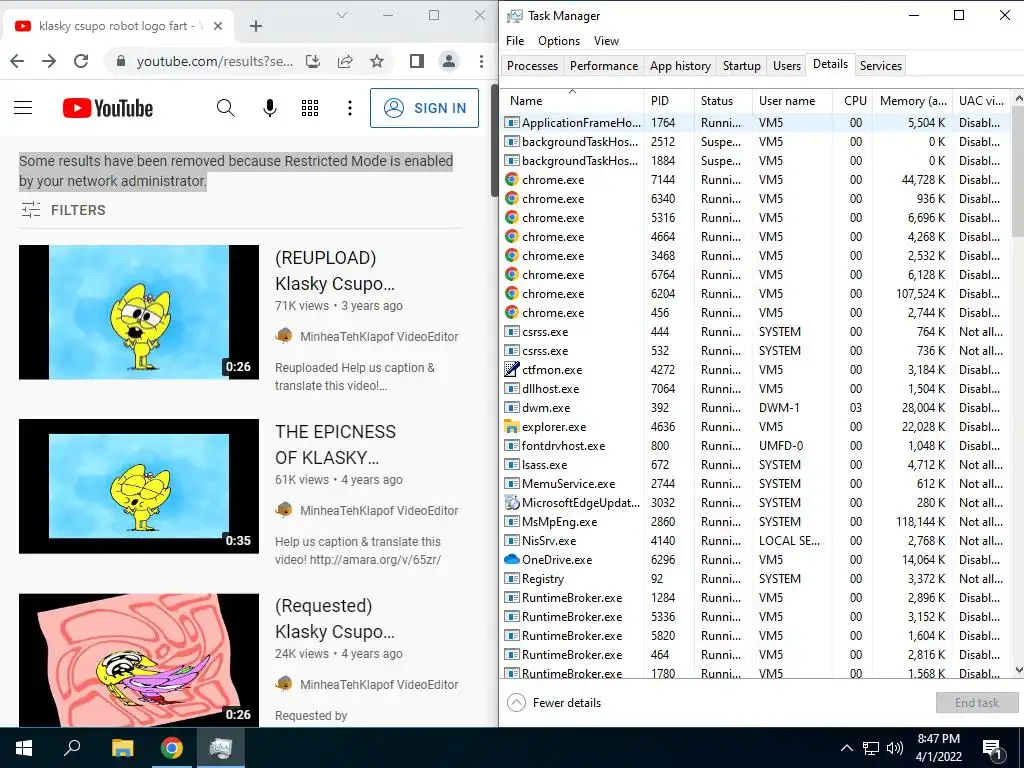Sort by Status column header
Viewport: 1024px width, 768px height.
coord(723,101)
